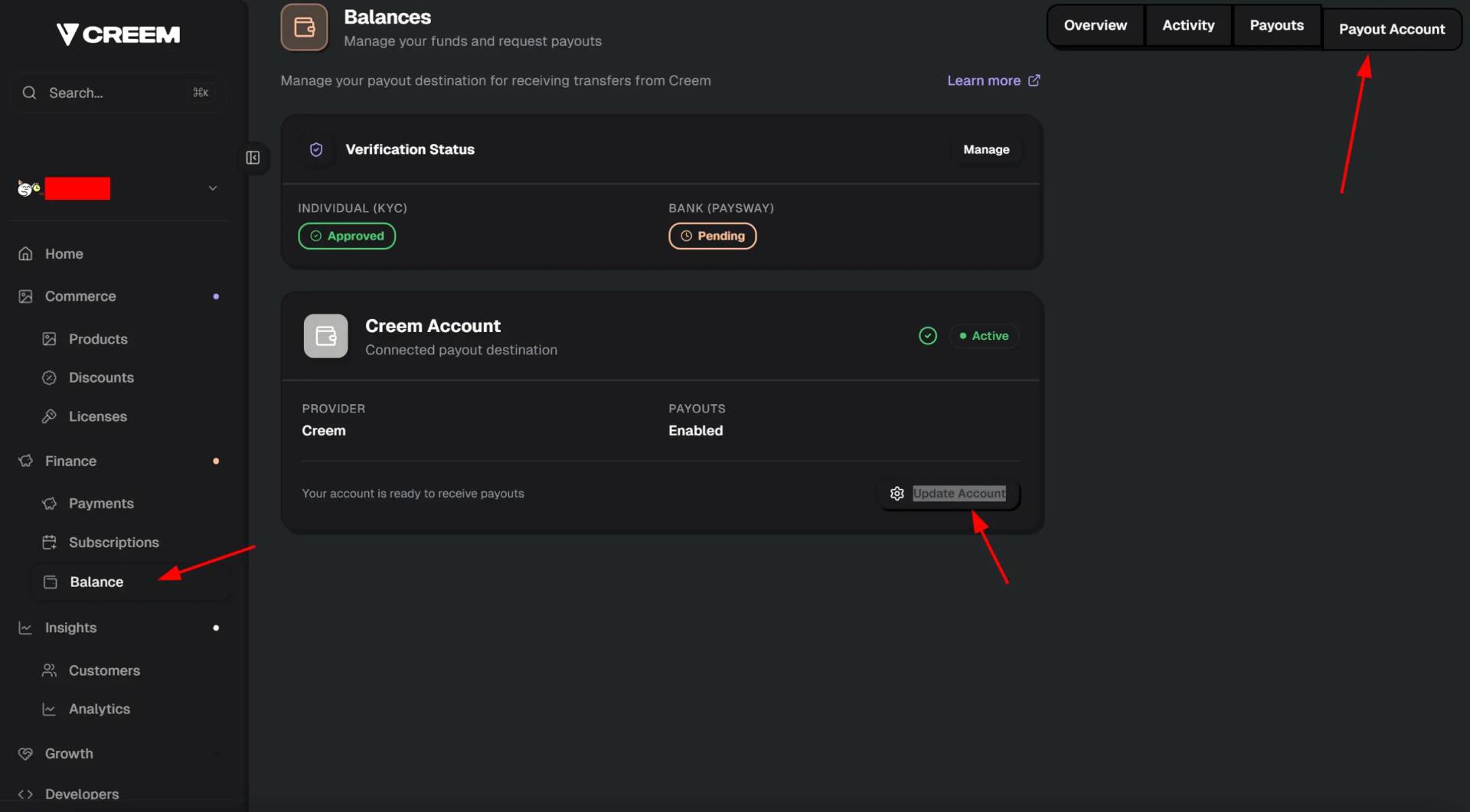1470x812 pixels.
Task: Open Customers page
Action: click(104, 671)
